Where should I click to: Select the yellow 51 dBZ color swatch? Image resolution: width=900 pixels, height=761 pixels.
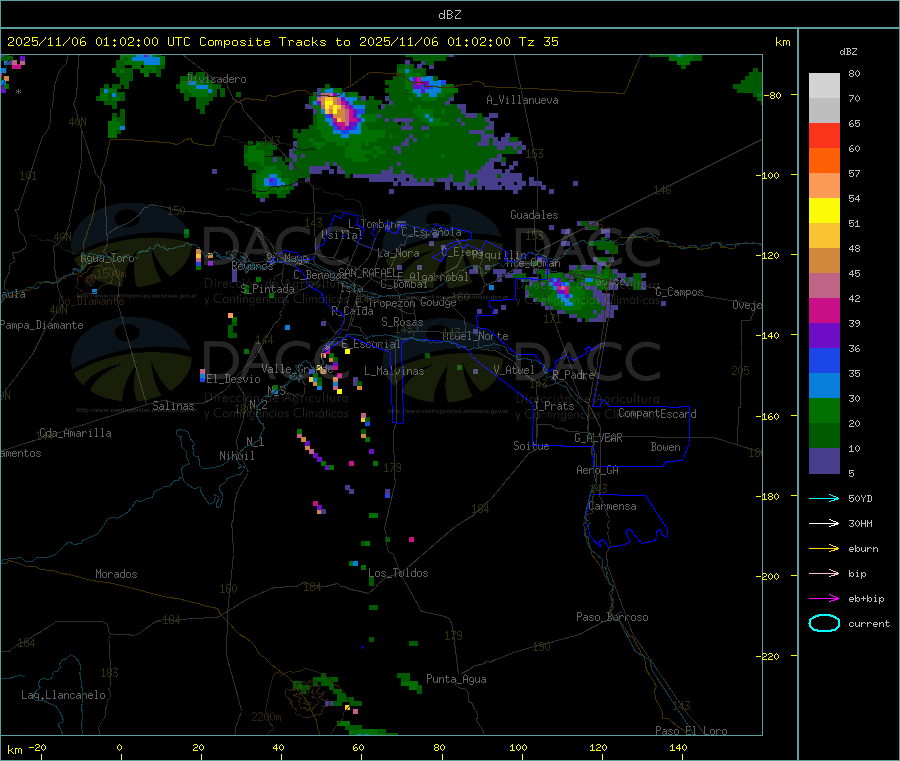824,211
